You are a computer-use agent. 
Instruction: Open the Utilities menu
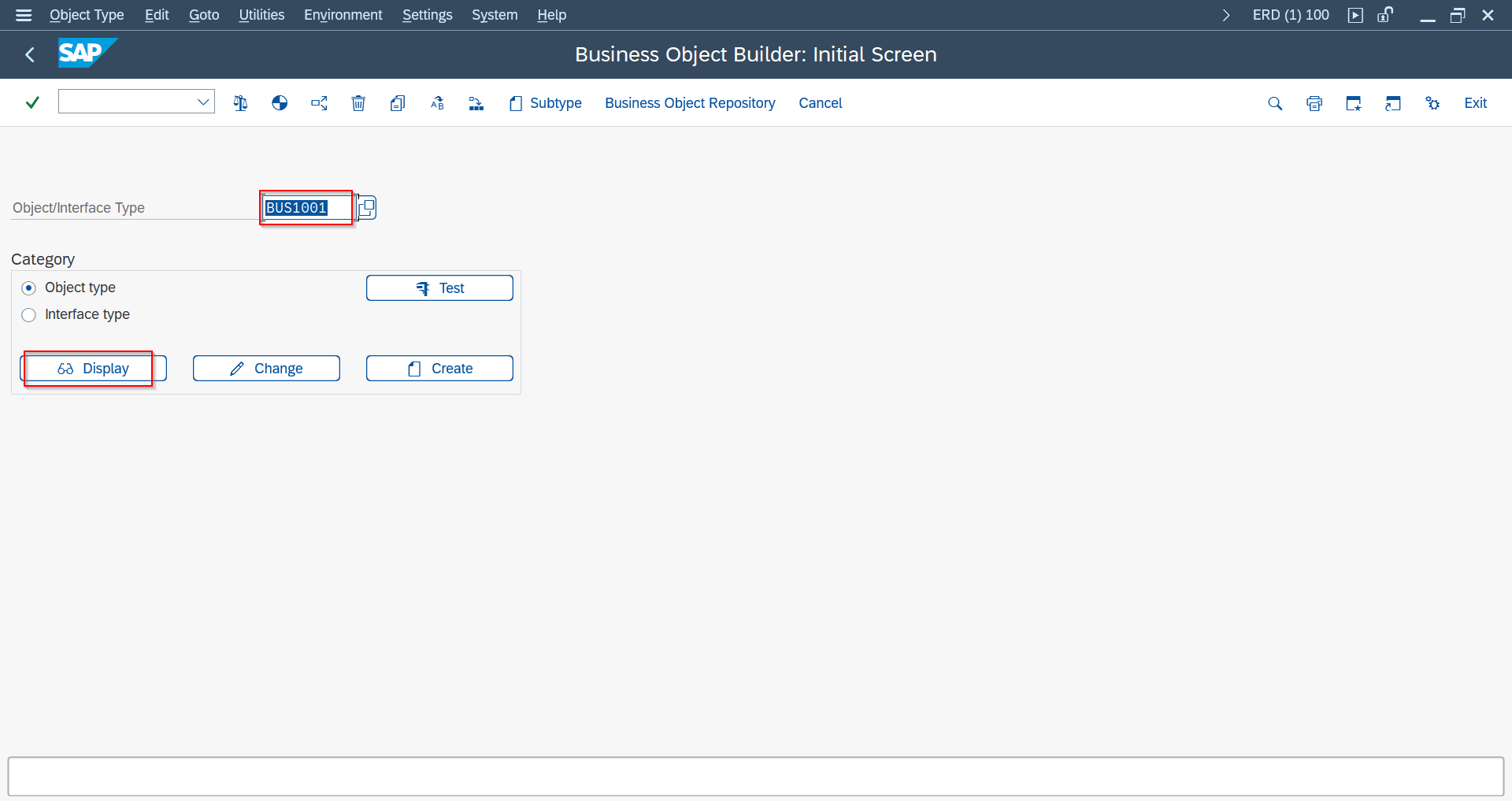pos(261,15)
